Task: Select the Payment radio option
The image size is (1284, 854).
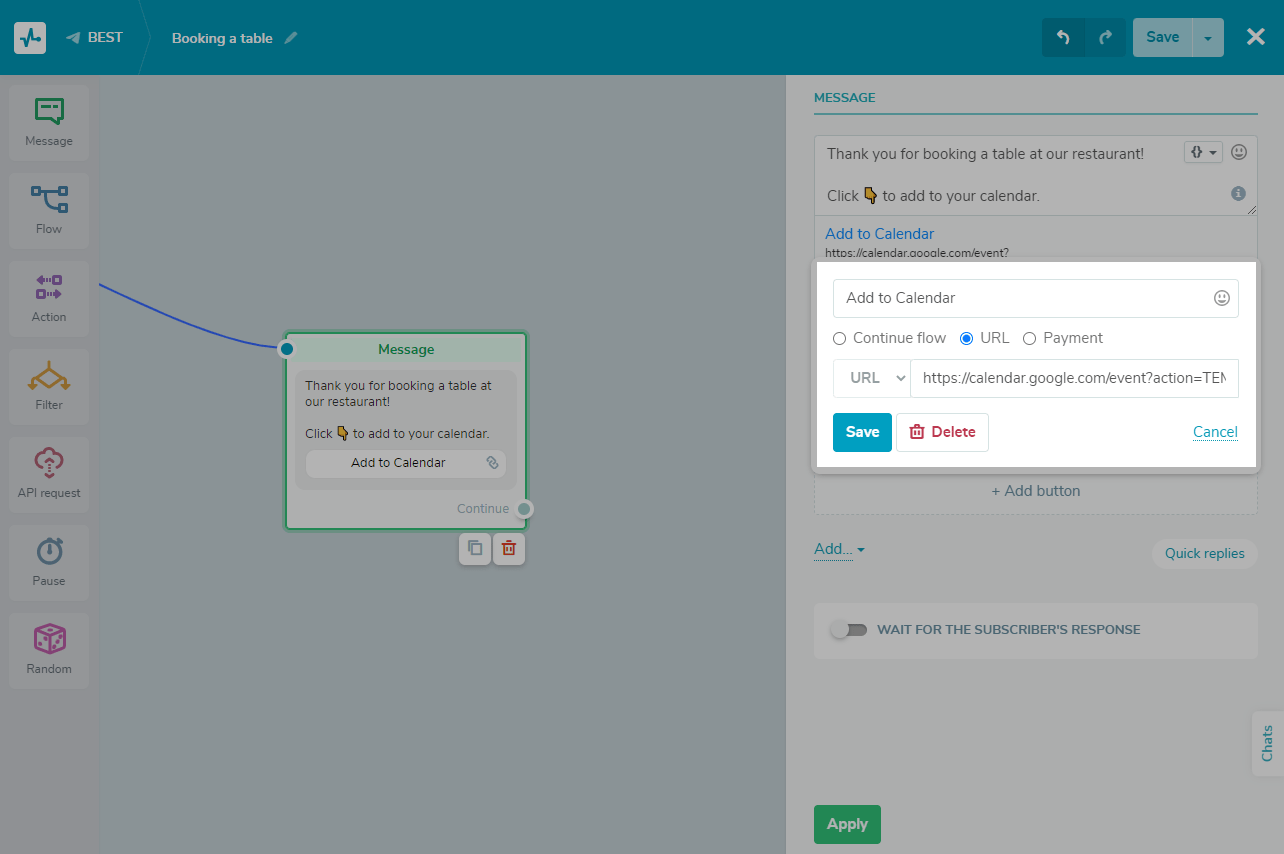Action: 1030,338
